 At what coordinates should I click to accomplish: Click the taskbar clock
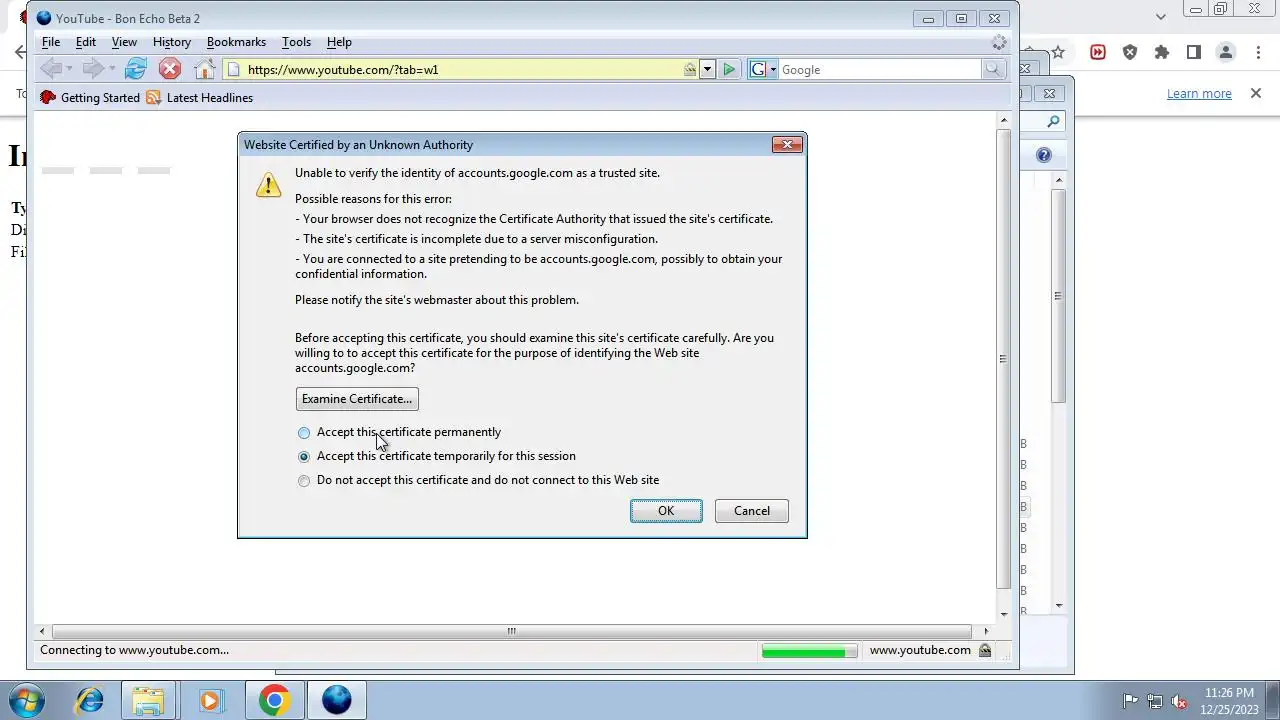(1229, 701)
